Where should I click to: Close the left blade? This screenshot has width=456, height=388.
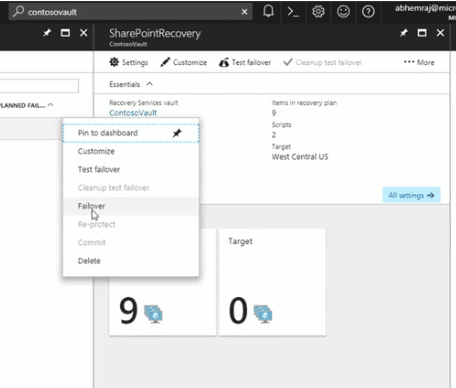[84, 33]
